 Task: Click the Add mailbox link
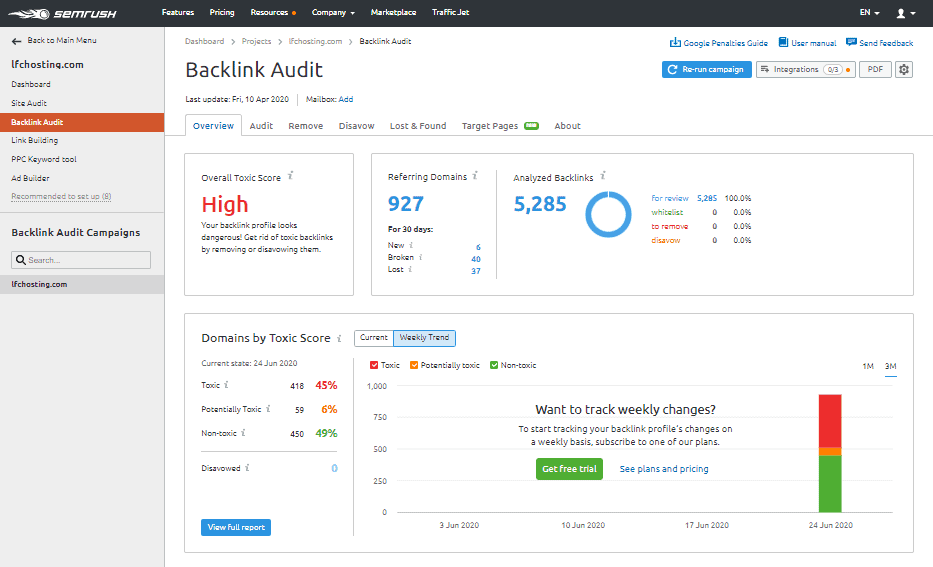pos(346,99)
